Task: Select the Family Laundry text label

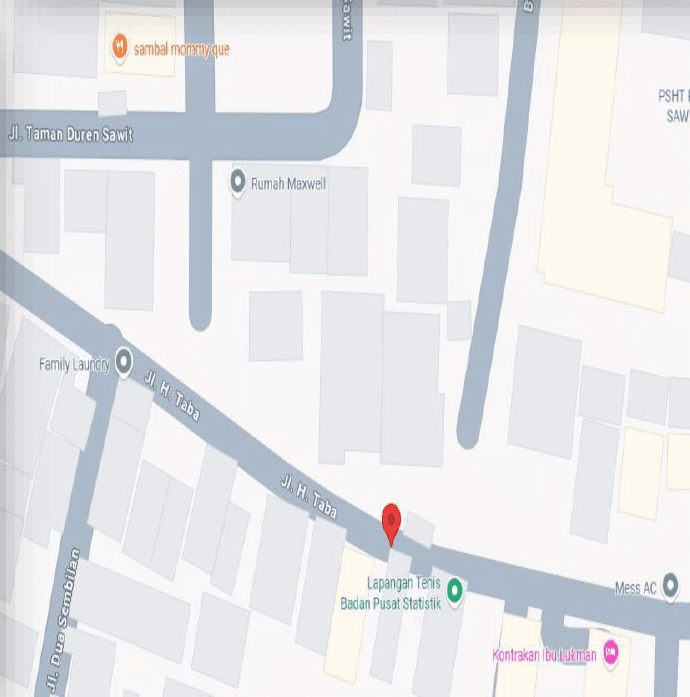Action: [74, 365]
